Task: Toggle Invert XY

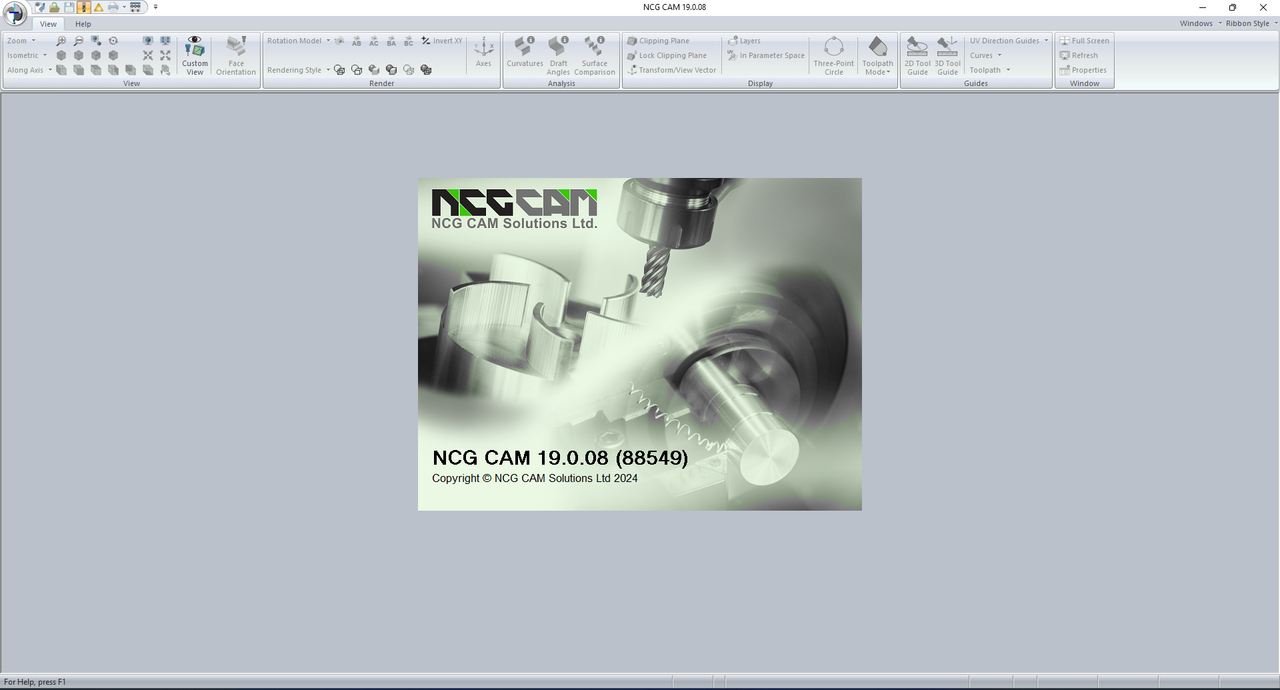Action: pos(441,41)
